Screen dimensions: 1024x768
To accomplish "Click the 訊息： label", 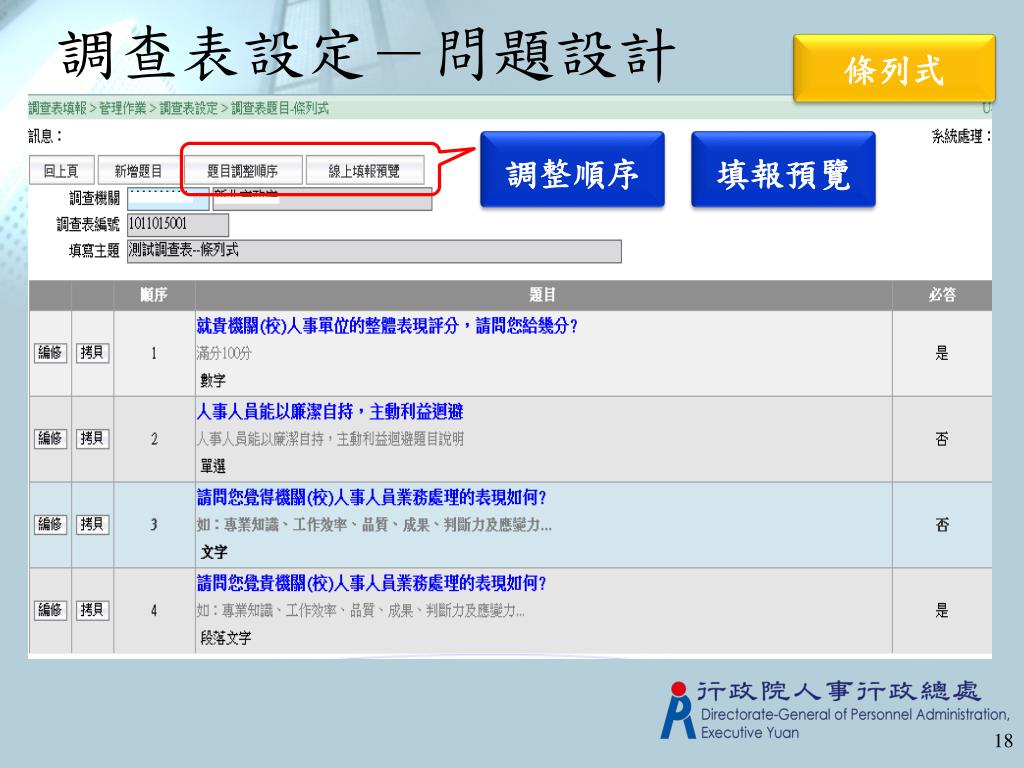I will [x=45, y=136].
